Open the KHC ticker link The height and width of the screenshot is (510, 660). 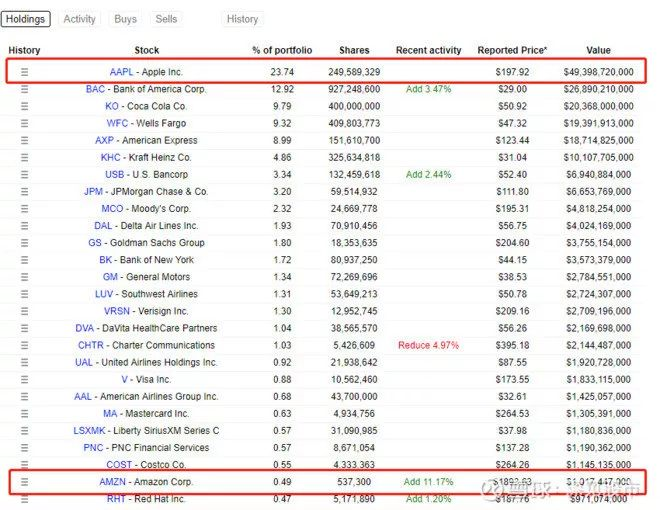(x=110, y=157)
